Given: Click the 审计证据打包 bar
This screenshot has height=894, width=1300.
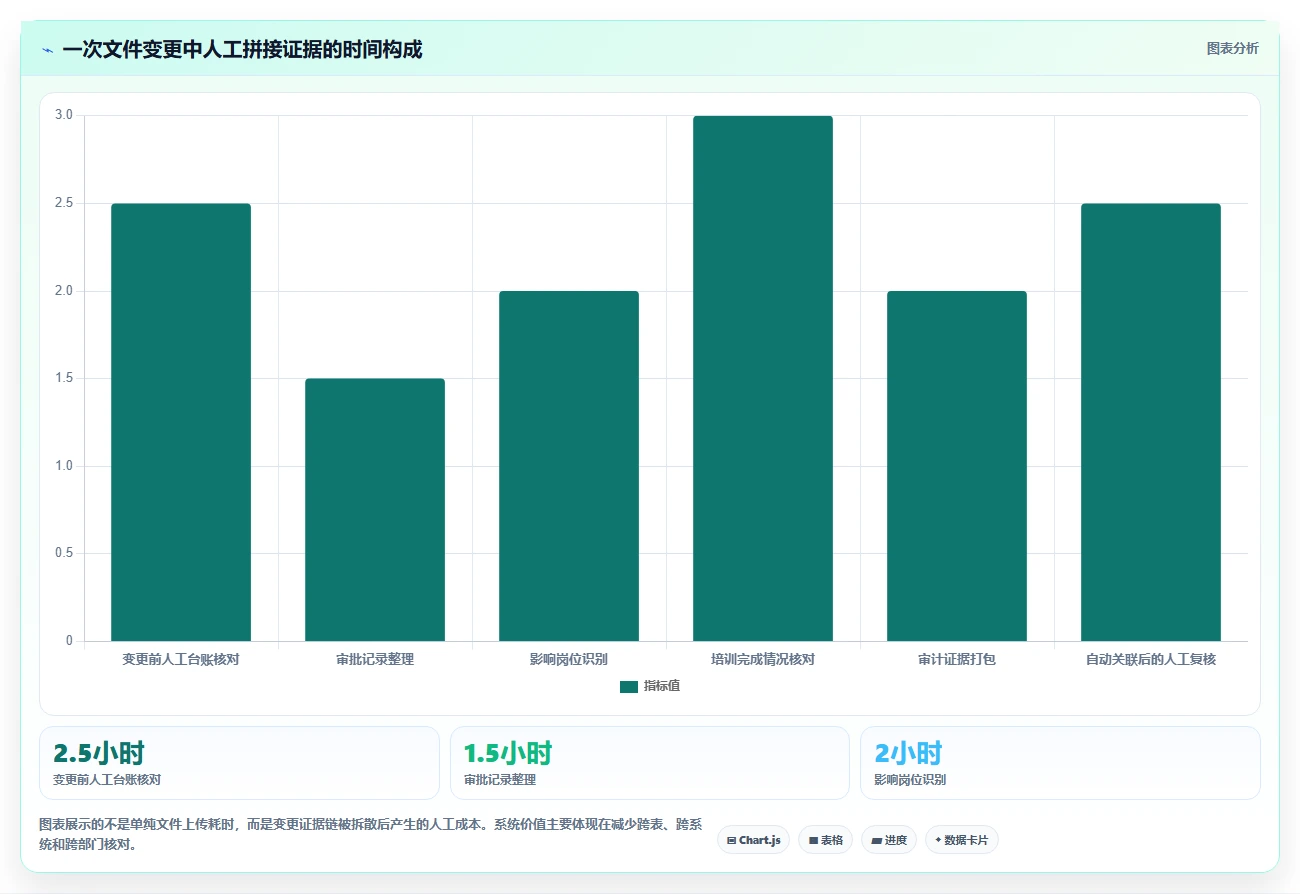Looking at the screenshot, I should 957,466.
